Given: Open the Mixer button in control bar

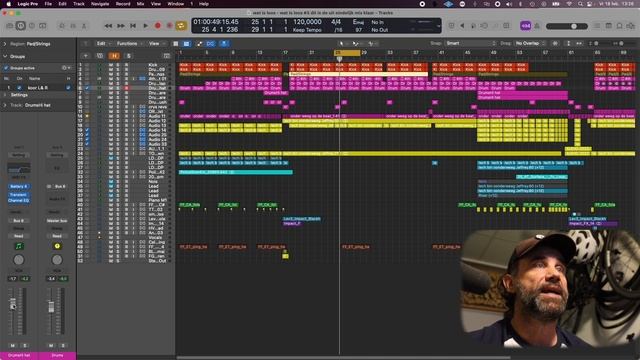Looking at the screenshot, I should (x=73, y=26).
